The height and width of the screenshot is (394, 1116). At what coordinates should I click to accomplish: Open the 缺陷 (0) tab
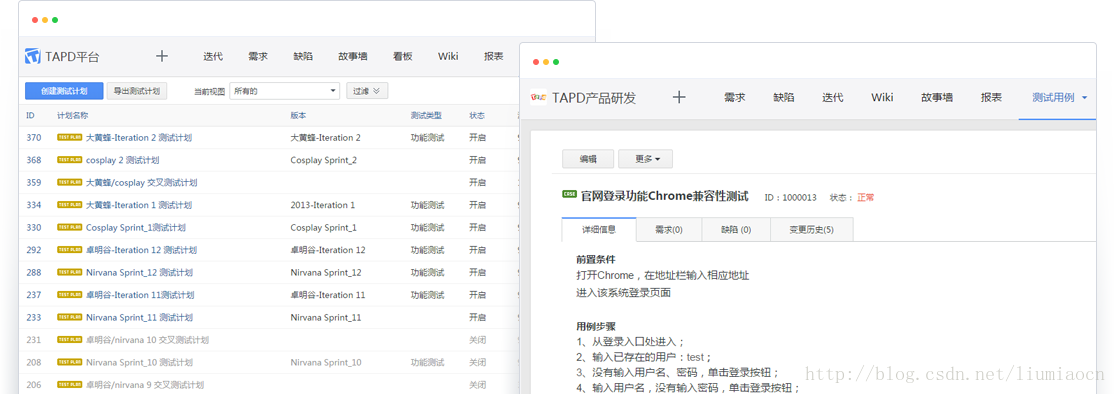736,230
